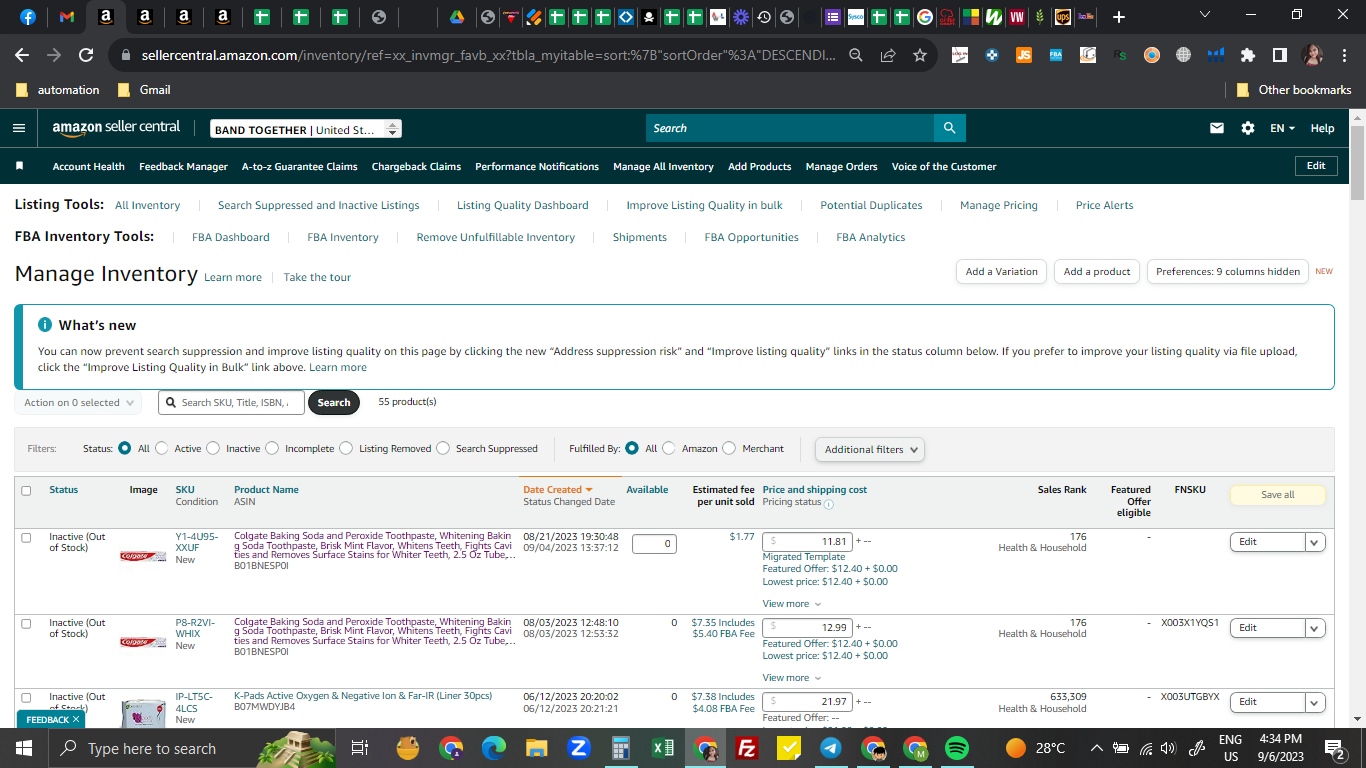Open the FBA Dashboard link
Viewport: 1366px width, 768px height.
pyautogui.click(x=231, y=238)
